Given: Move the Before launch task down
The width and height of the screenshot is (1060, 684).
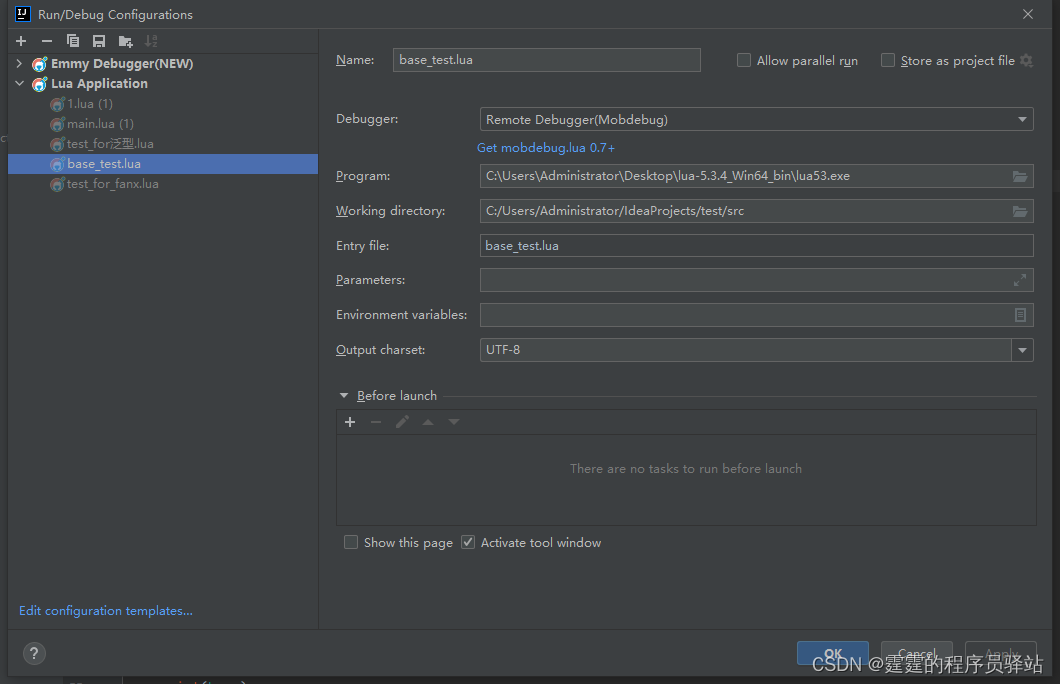Looking at the screenshot, I should coord(454,422).
